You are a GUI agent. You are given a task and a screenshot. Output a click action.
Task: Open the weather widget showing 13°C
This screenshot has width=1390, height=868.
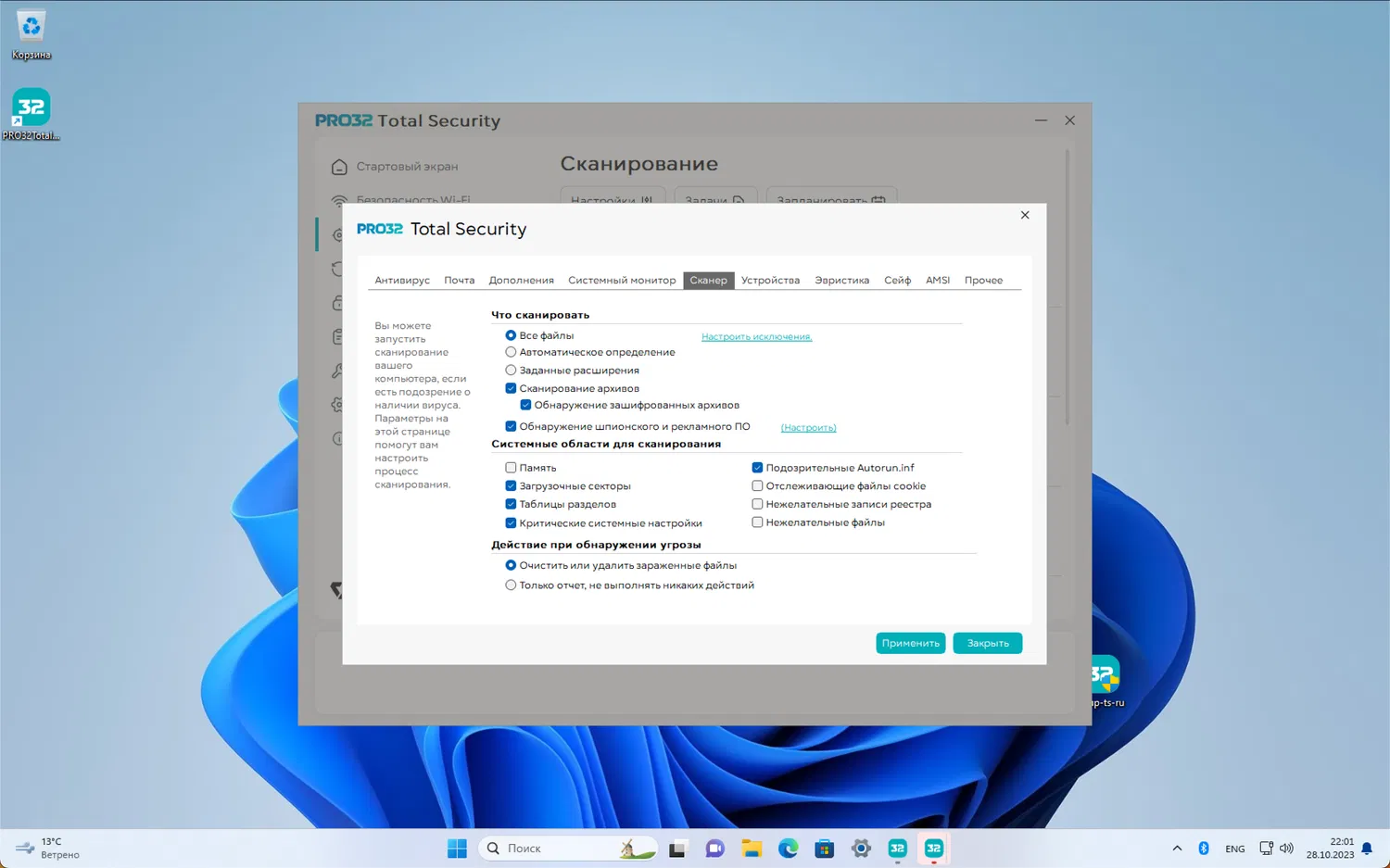(48, 849)
